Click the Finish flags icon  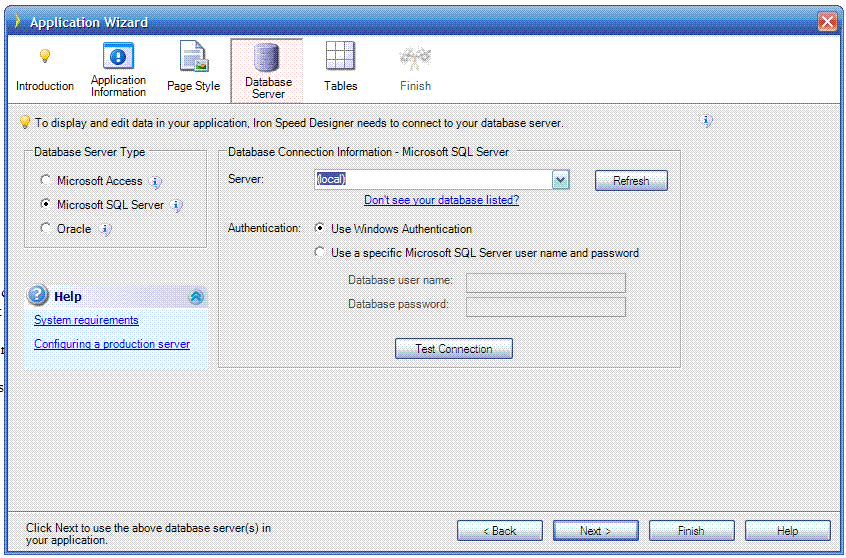coord(415,58)
